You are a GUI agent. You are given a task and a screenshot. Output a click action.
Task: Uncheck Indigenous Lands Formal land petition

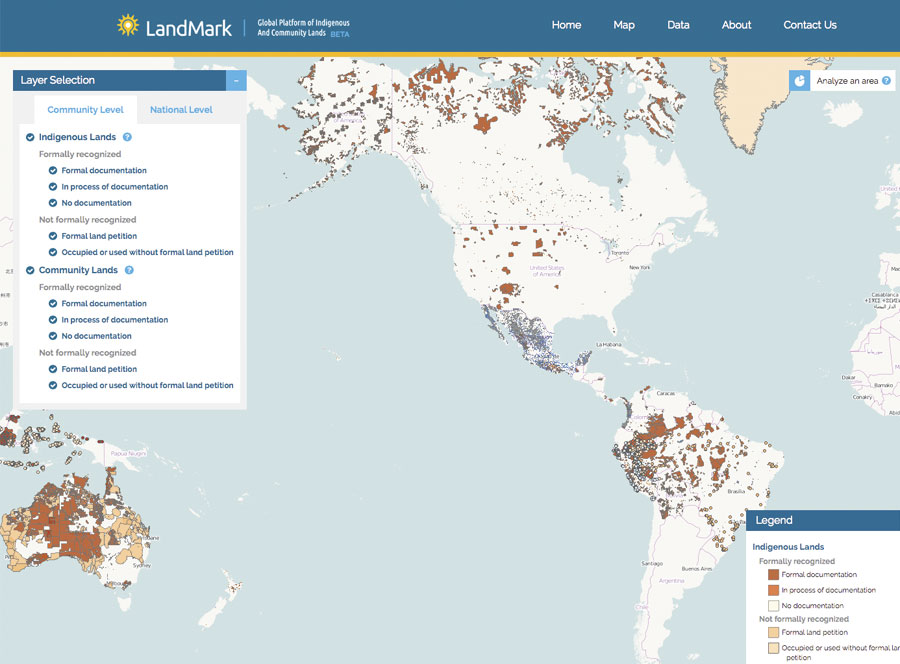(x=53, y=236)
